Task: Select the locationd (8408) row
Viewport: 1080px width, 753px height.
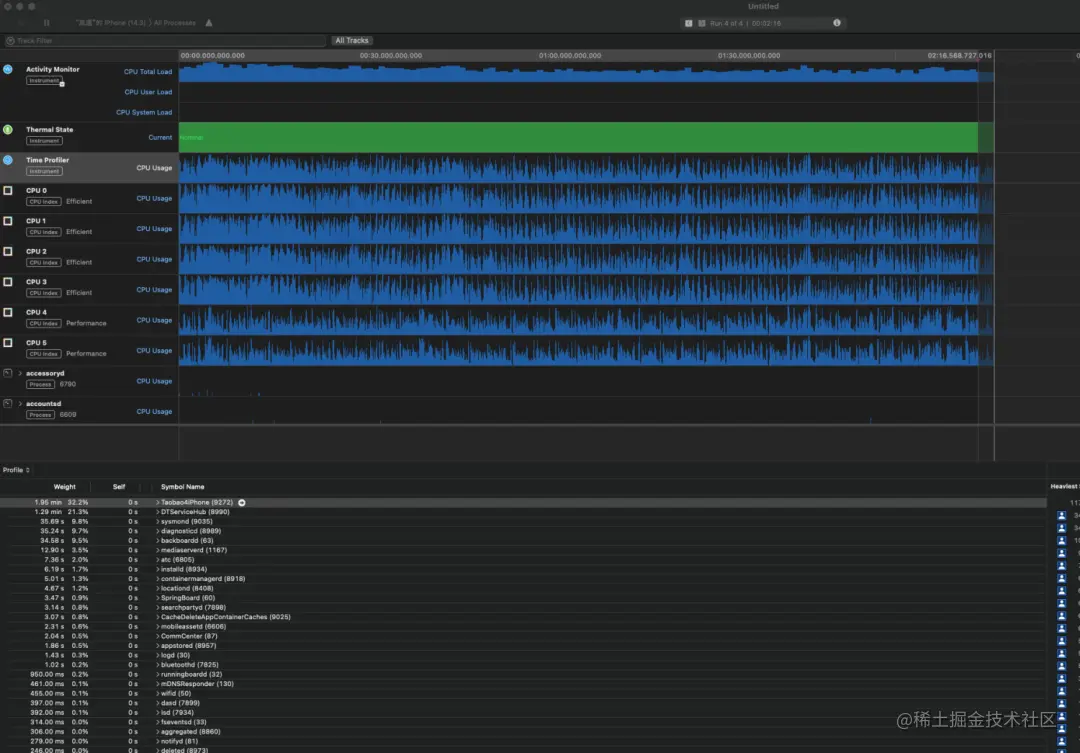Action: (x=523, y=588)
